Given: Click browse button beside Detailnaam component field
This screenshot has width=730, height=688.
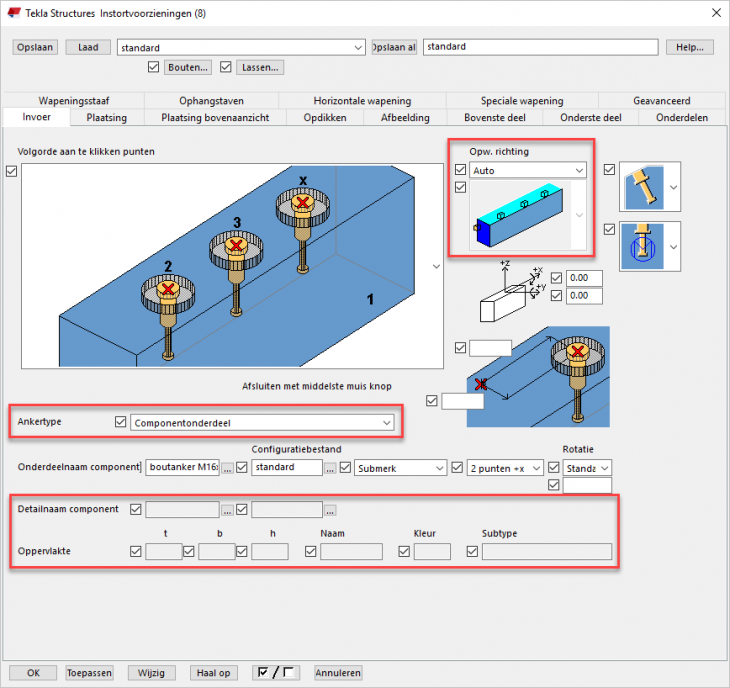Looking at the screenshot, I should click(x=228, y=510).
